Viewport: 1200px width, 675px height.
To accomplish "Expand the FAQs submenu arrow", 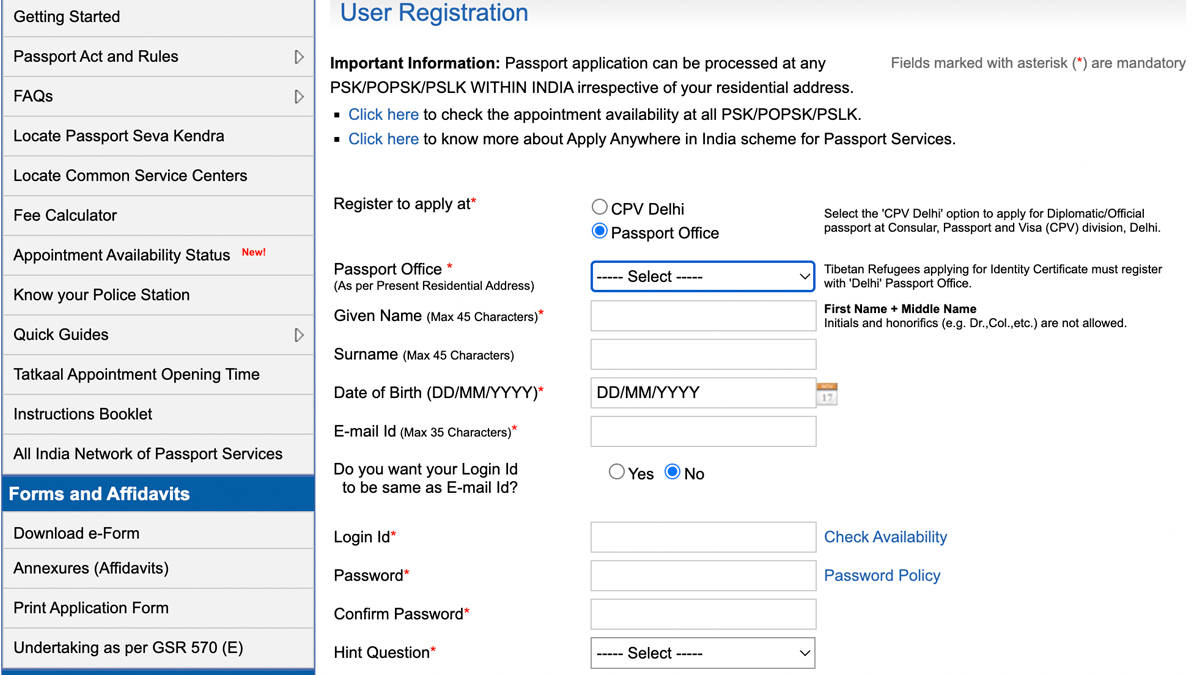I will (x=299, y=97).
